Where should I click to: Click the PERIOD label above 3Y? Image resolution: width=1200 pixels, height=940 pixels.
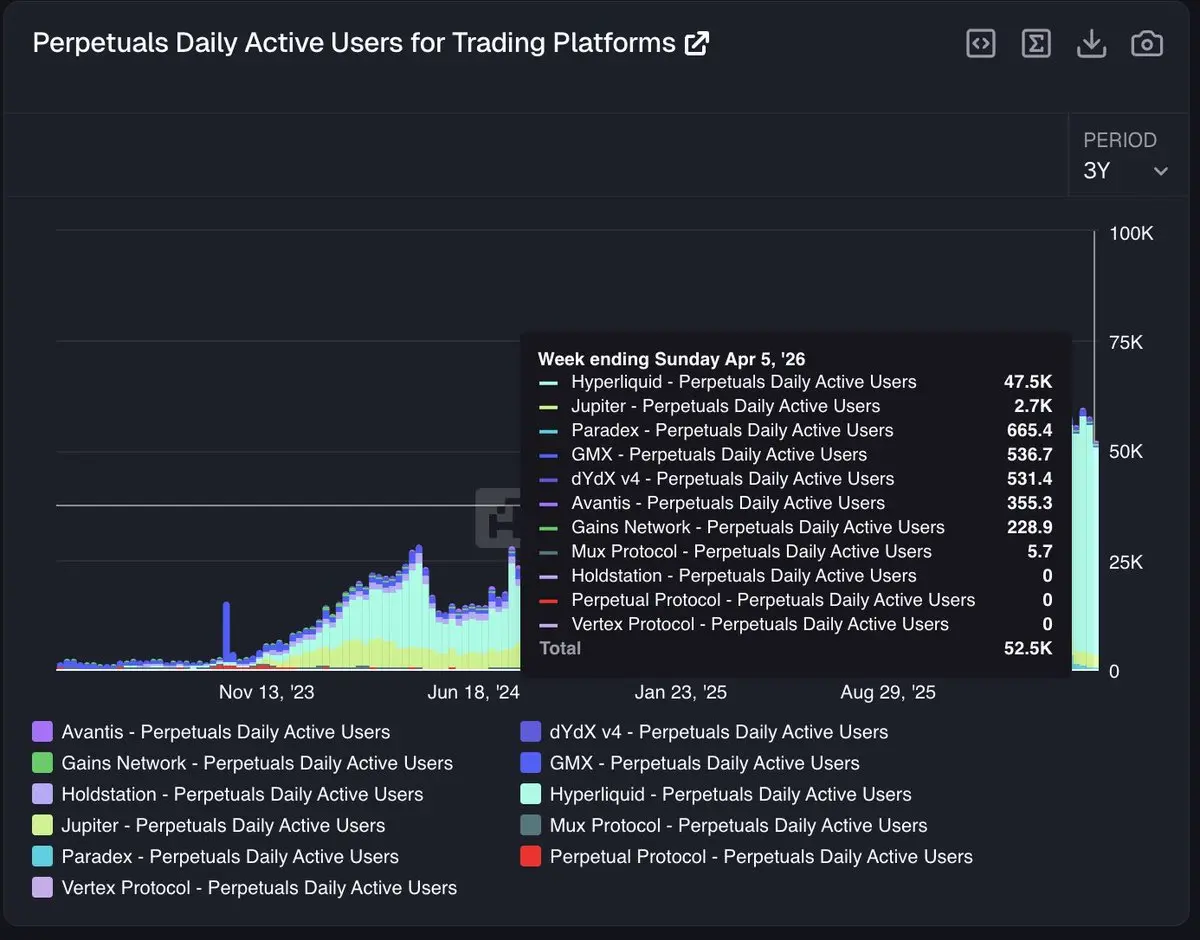(1120, 140)
